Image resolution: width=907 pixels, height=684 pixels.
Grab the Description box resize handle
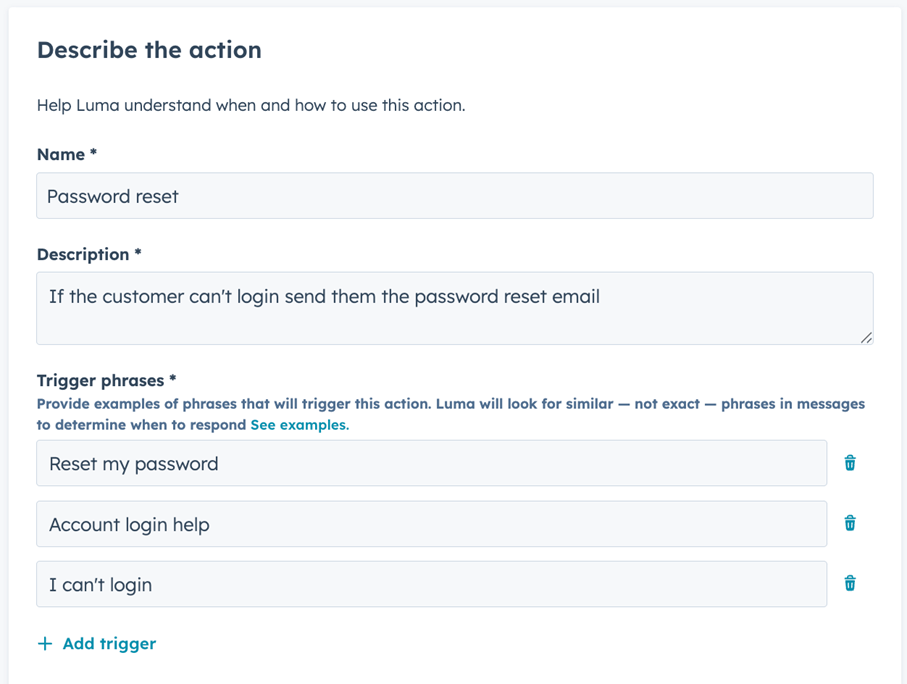[866, 337]
